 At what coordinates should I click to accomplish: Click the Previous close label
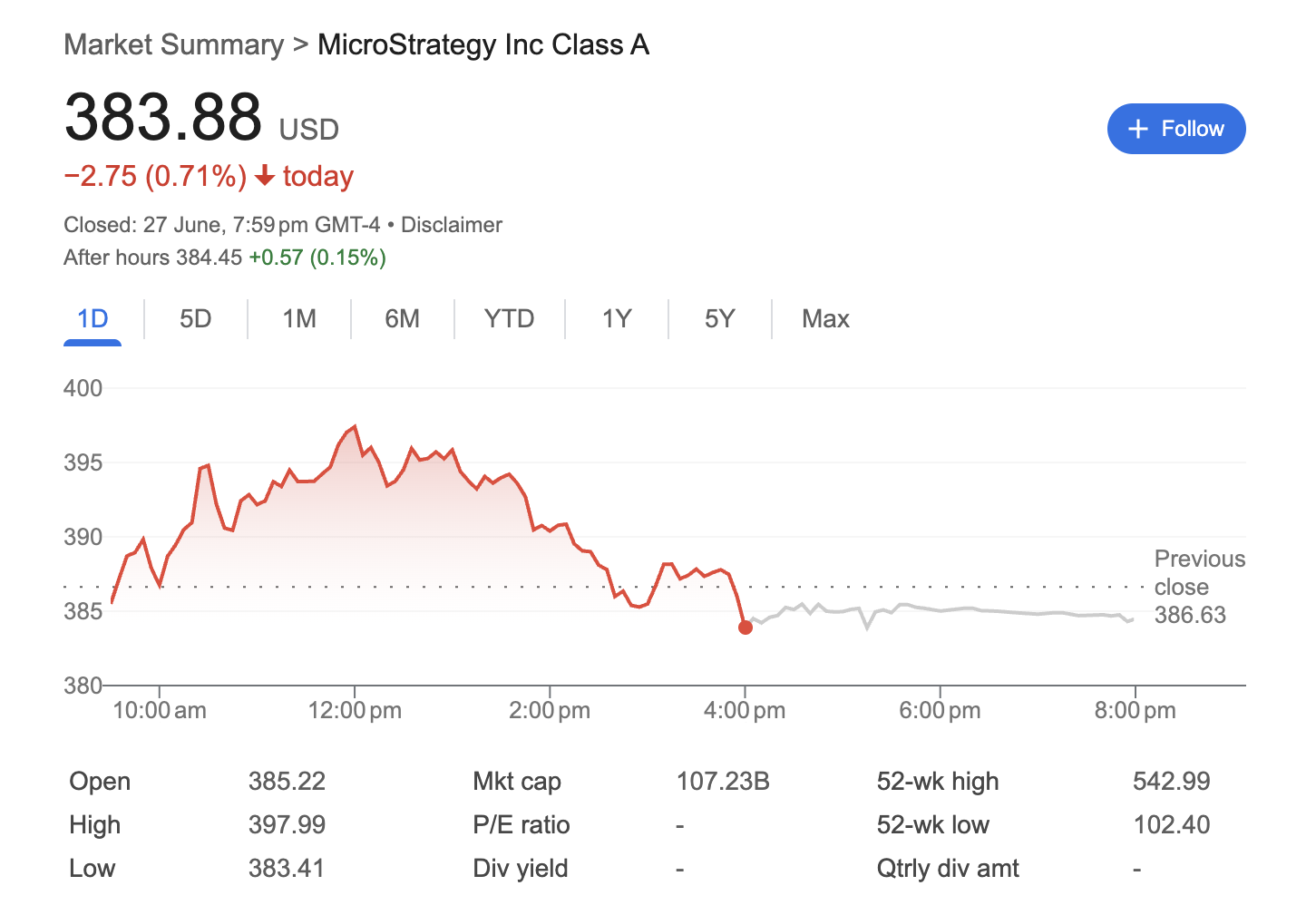[1199, 572]
